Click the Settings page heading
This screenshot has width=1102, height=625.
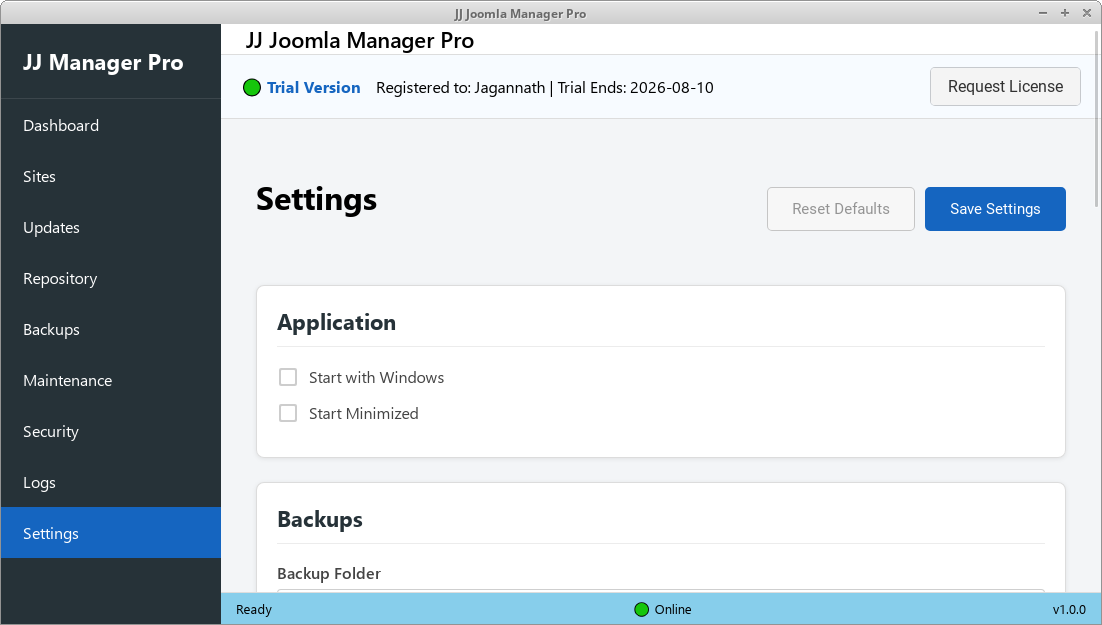(x=316, y=199)
